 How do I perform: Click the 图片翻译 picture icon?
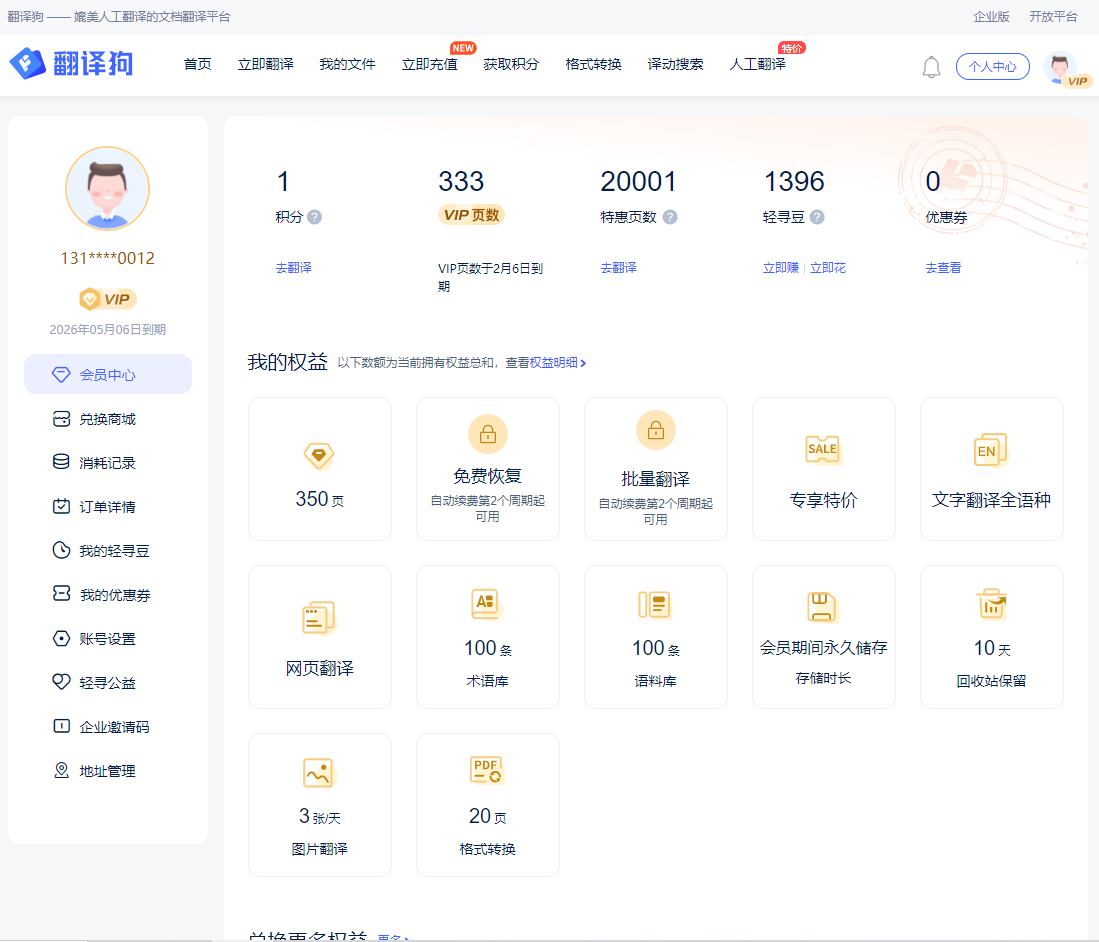click(x=318, y=773)
